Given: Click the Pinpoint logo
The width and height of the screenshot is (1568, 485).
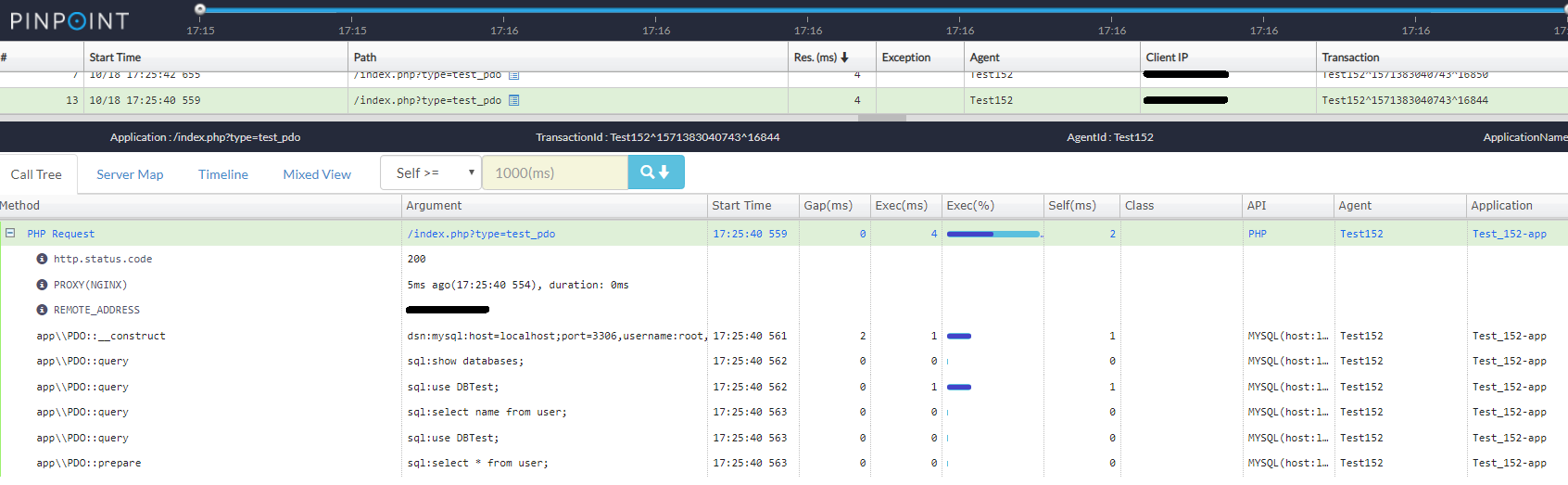Looking at the screenshot, I should pos(70,20).
